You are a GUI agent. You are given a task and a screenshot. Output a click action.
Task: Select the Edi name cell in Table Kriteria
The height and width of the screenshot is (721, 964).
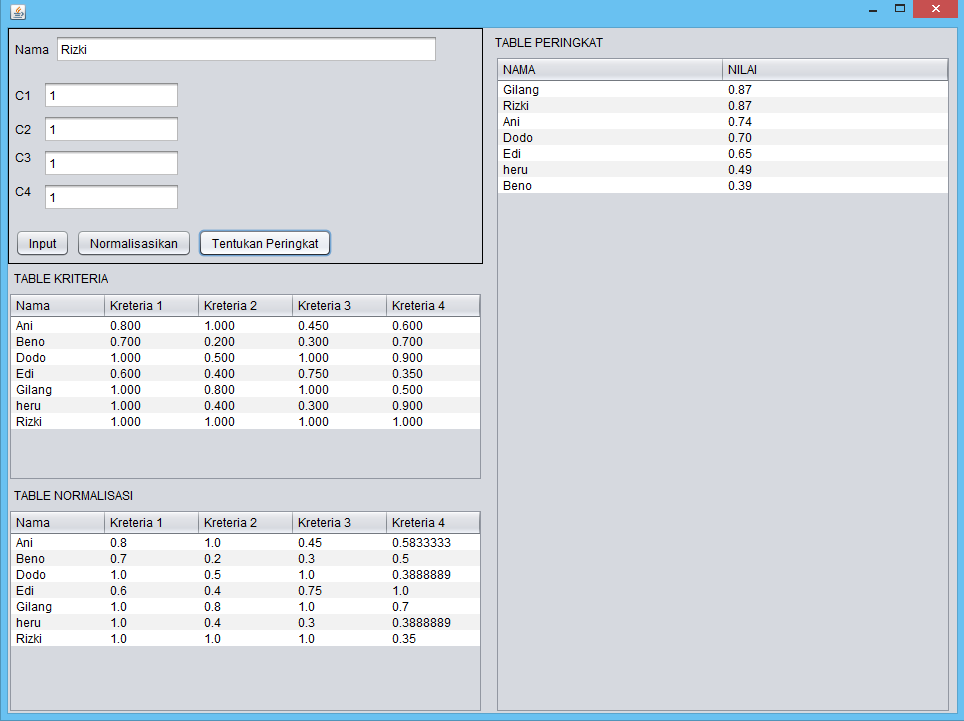[58, 374]
